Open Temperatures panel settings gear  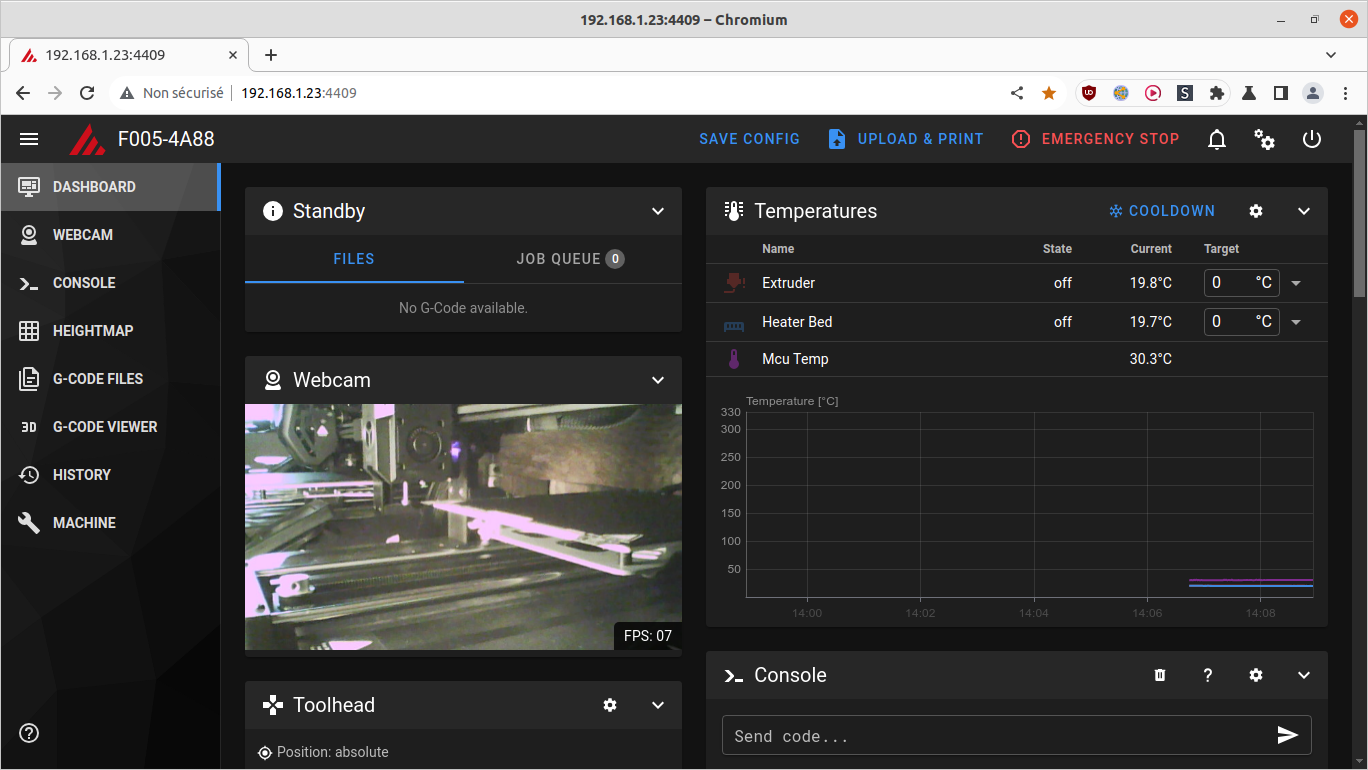point(1256,211)
